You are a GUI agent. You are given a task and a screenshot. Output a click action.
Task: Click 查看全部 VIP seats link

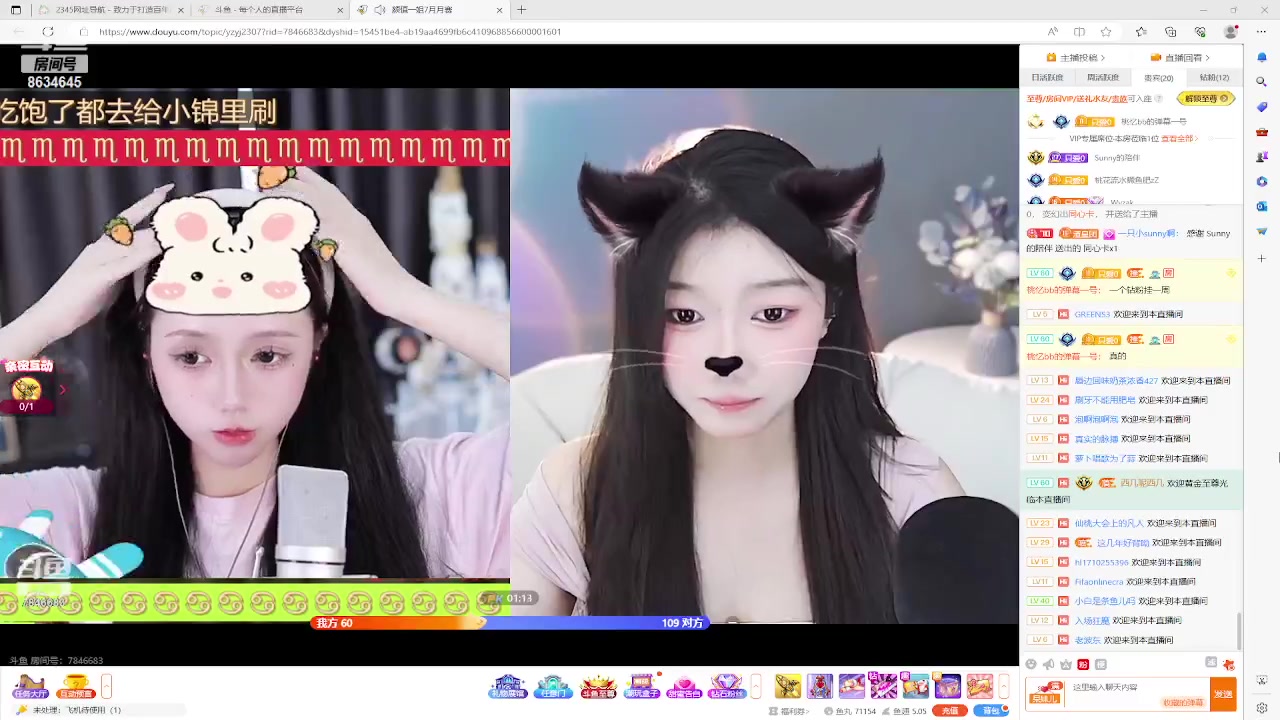tap(1177, 139)
